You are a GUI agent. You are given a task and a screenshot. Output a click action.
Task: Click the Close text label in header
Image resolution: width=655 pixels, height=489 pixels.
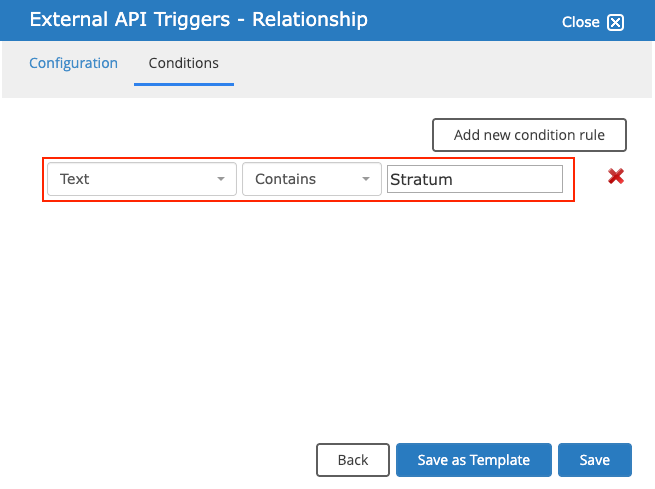click(x=580, y=22)
